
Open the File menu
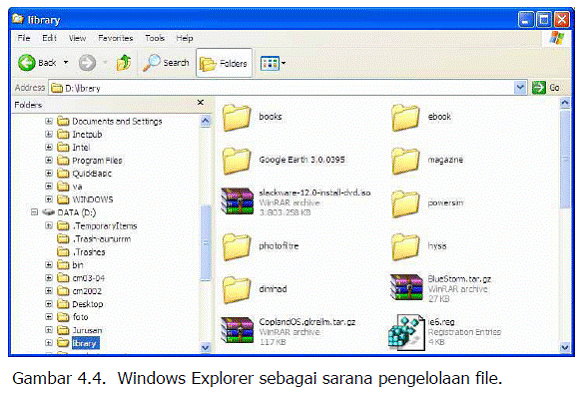24,38
